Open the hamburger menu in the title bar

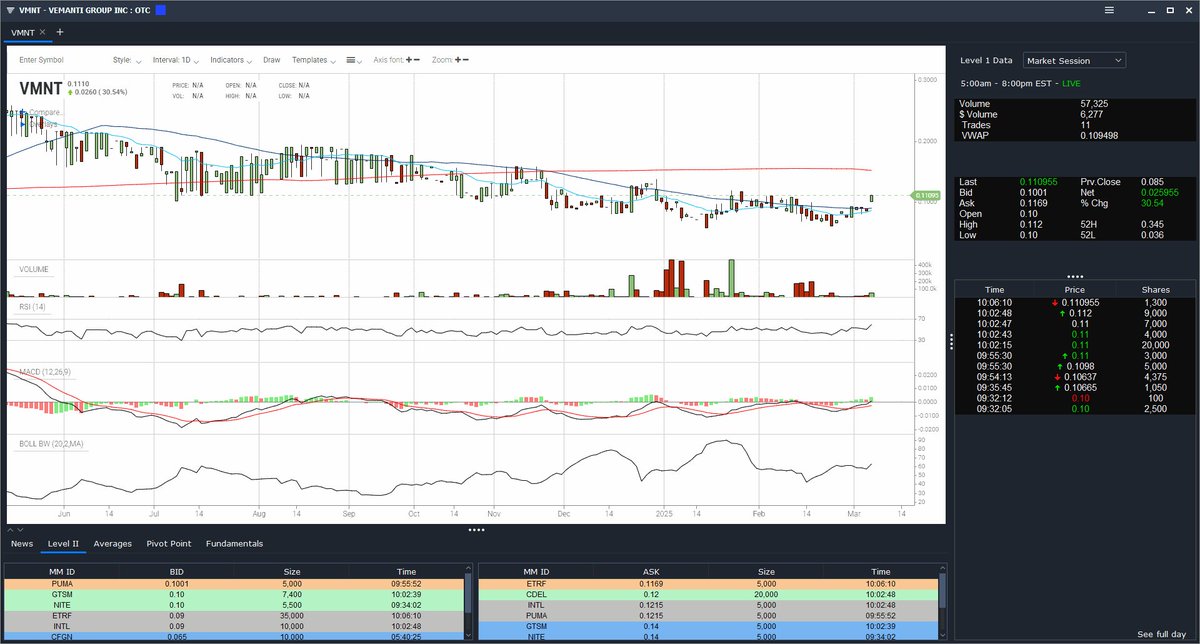(x=1108, y=10)
